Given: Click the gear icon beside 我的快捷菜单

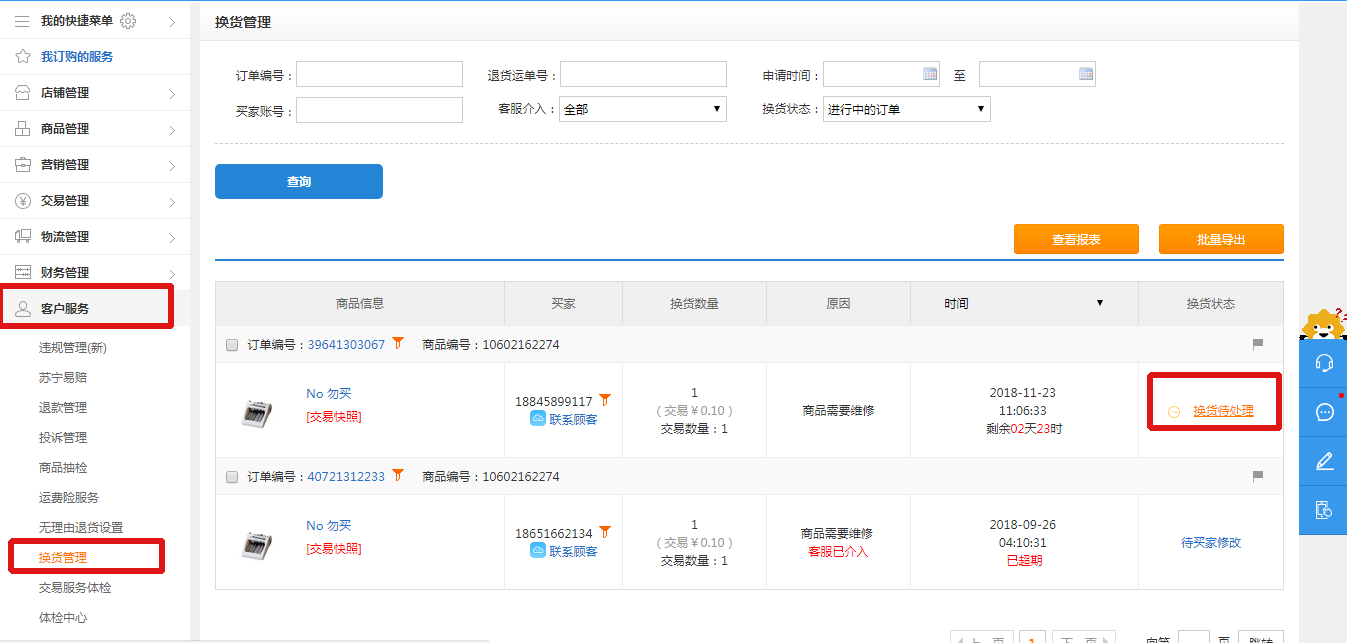Looking at the screenshot, I should click(128, 21).
